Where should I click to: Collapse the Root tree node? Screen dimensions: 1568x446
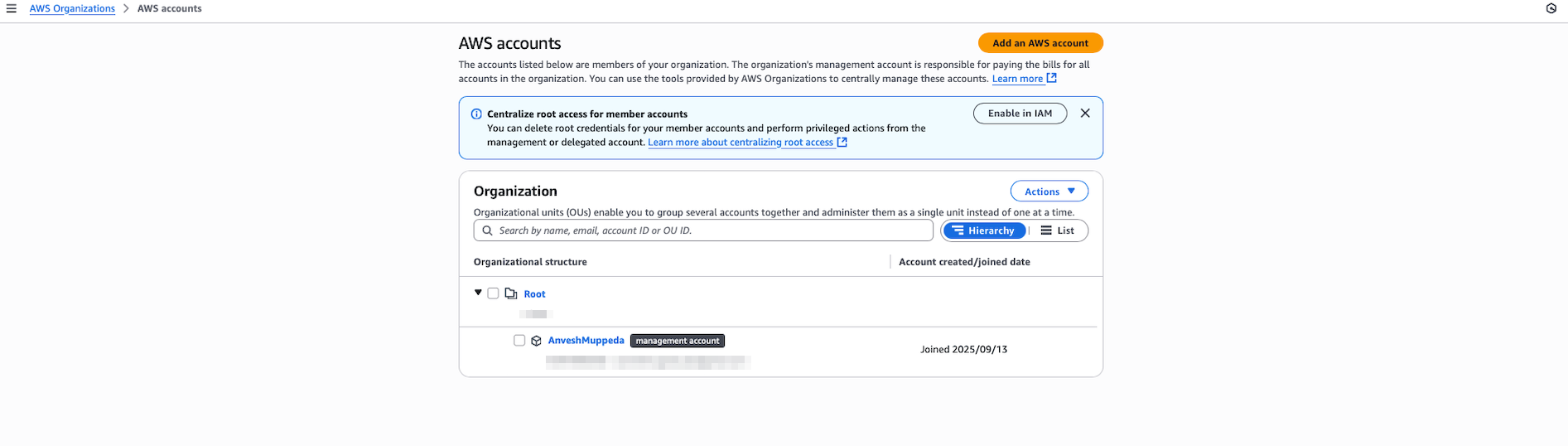tap(478, 293)
